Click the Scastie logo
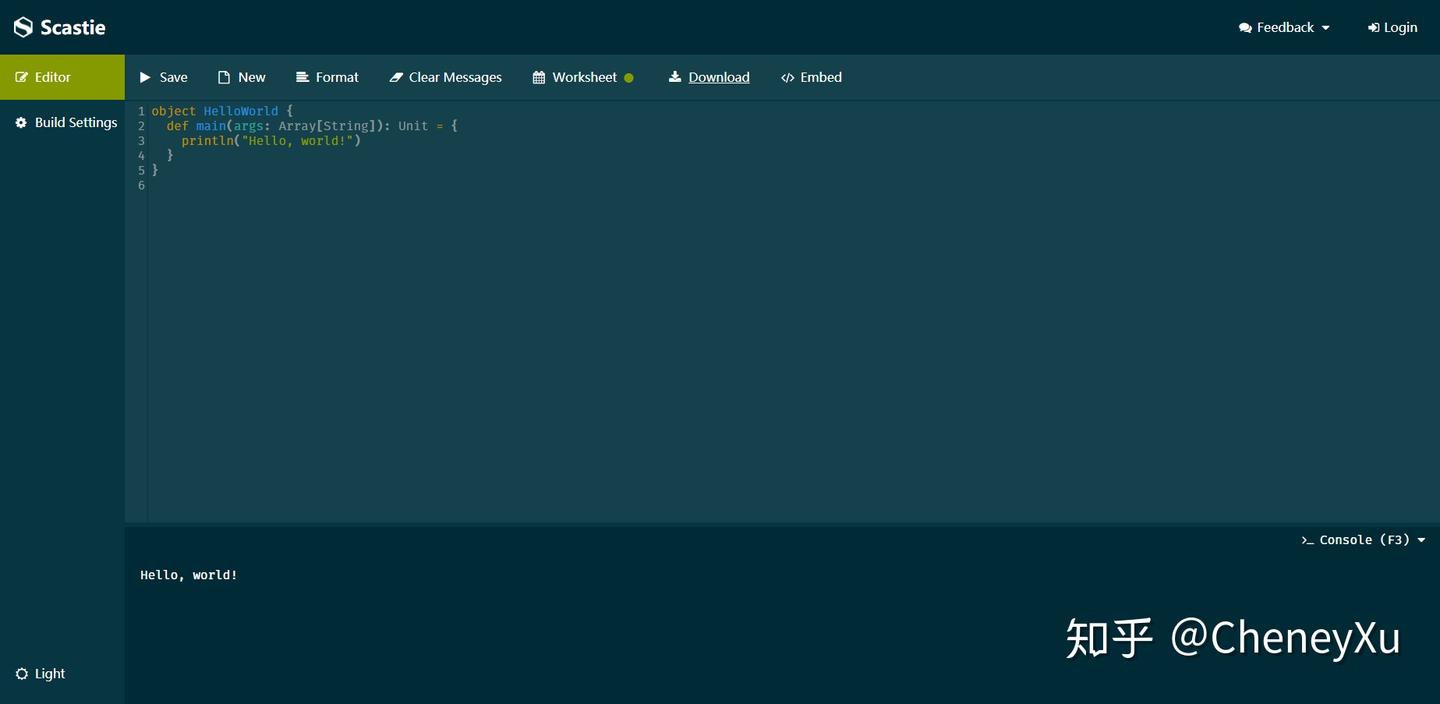Screen dimensions: 1440x704 click(60, 27)
